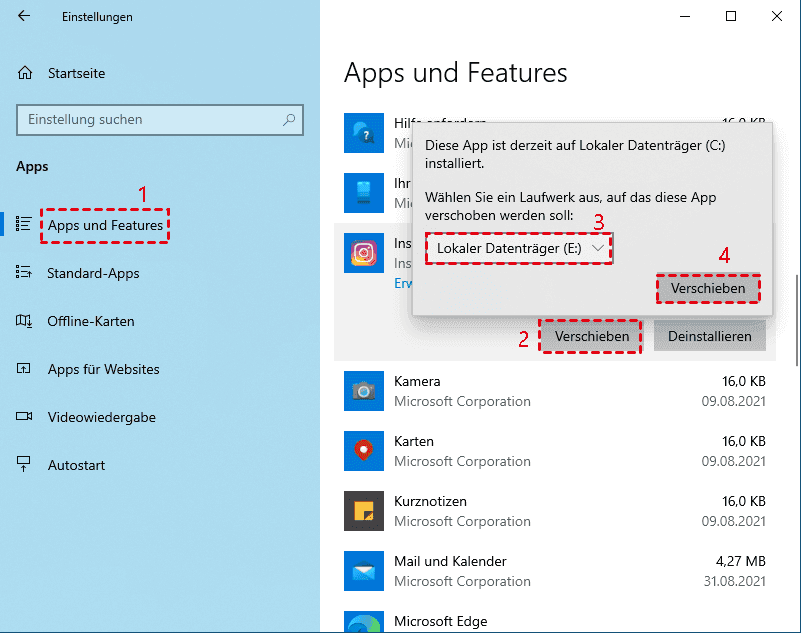Viewport: 801px width, 633px height.
Task: Click the Karten app icon
Action: (363, 451)
